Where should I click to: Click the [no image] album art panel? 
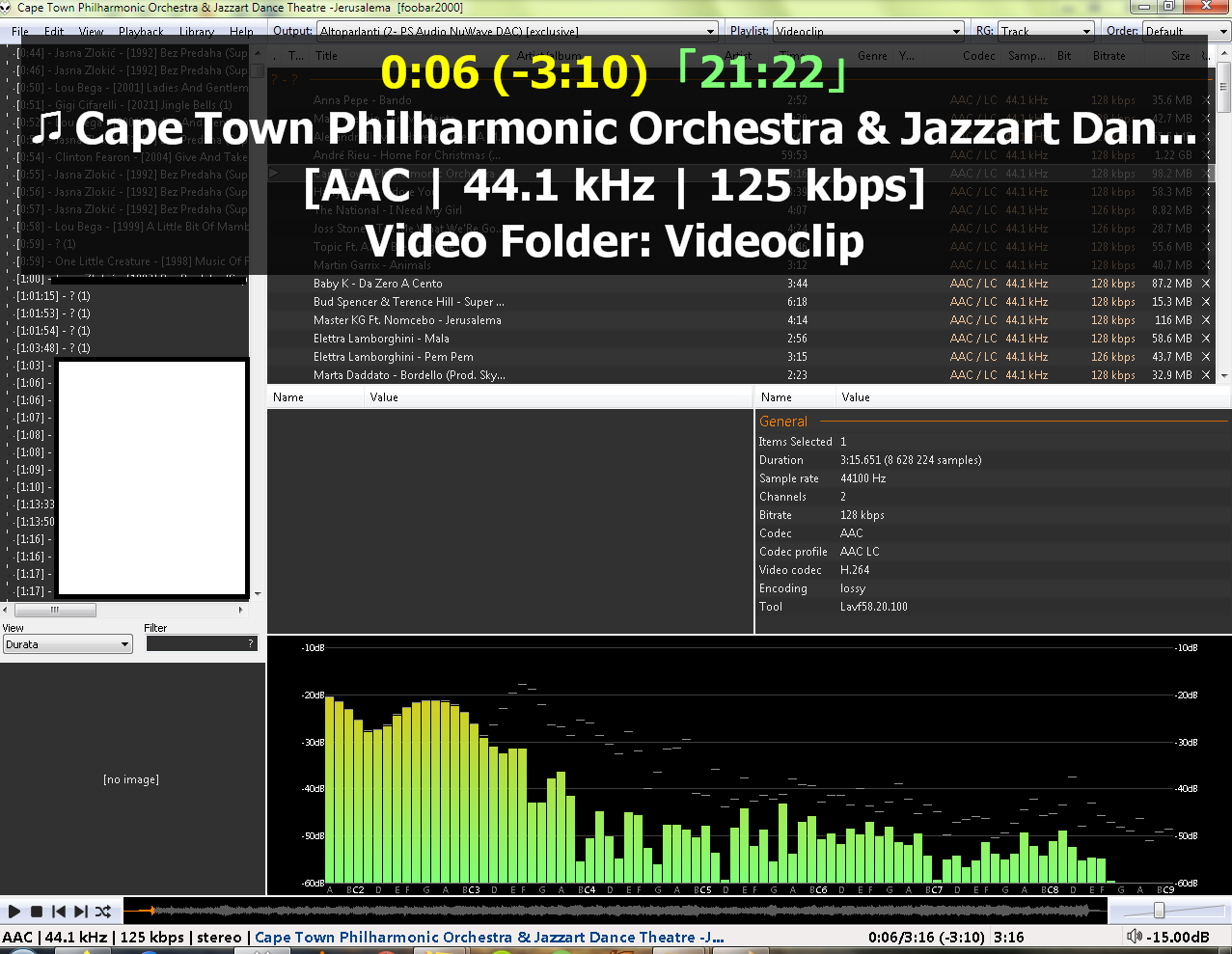pyautogui.click(x=131, y=779)
